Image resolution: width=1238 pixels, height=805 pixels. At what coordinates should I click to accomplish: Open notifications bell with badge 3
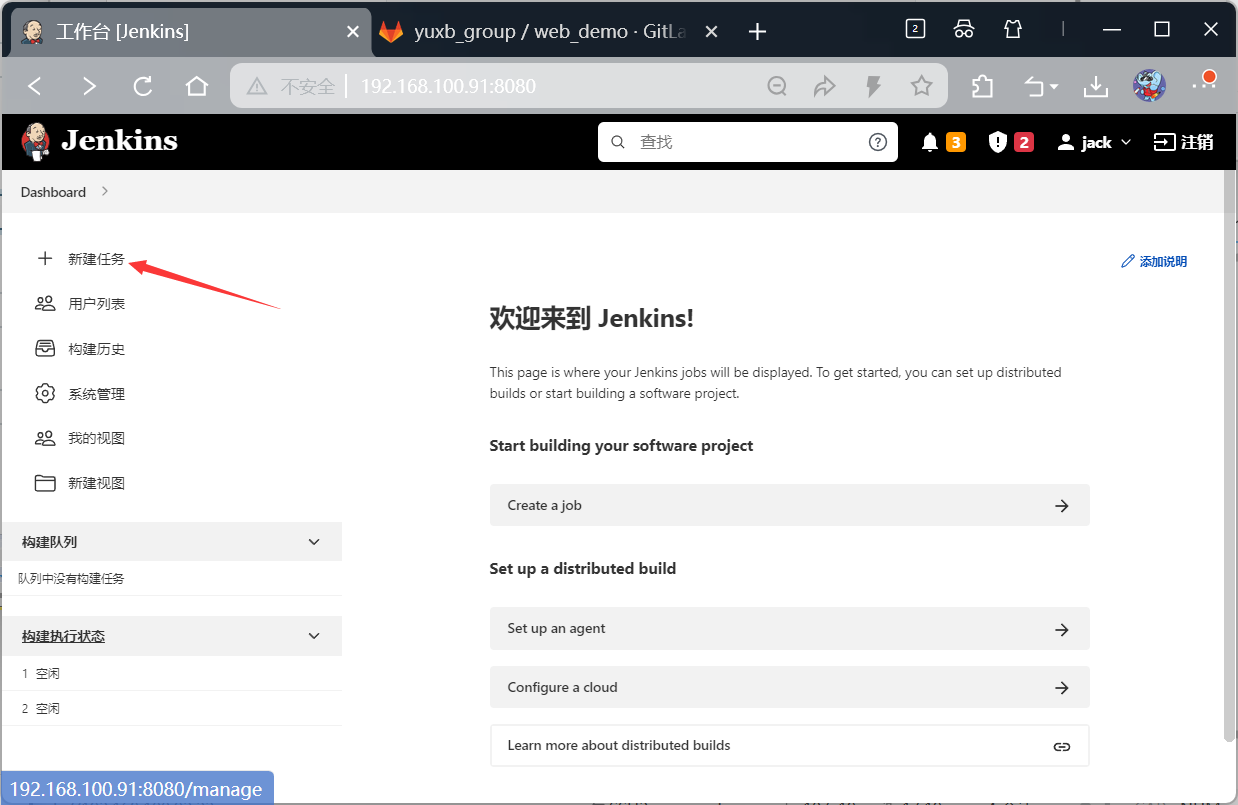click(942, 142)
